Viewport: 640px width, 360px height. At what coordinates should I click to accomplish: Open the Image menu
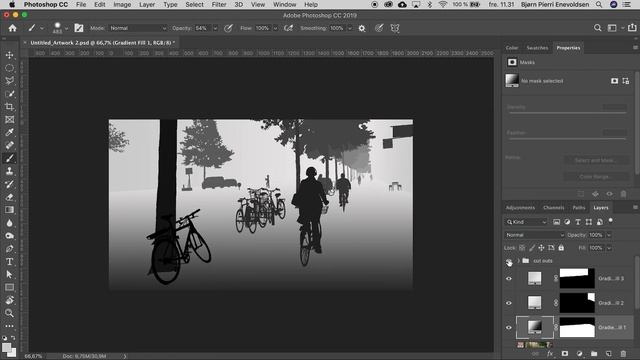(122, 4)
